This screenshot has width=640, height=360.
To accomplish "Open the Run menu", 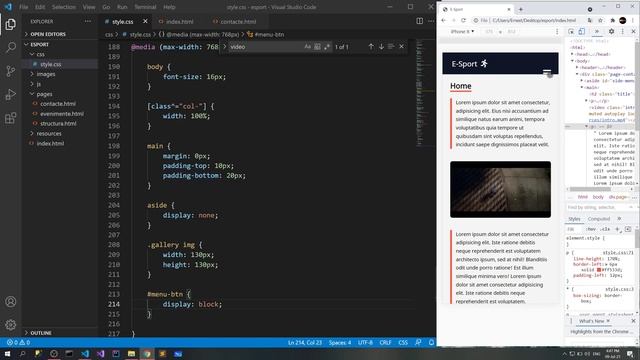I will pyautogui.click(x=122, y=7).
